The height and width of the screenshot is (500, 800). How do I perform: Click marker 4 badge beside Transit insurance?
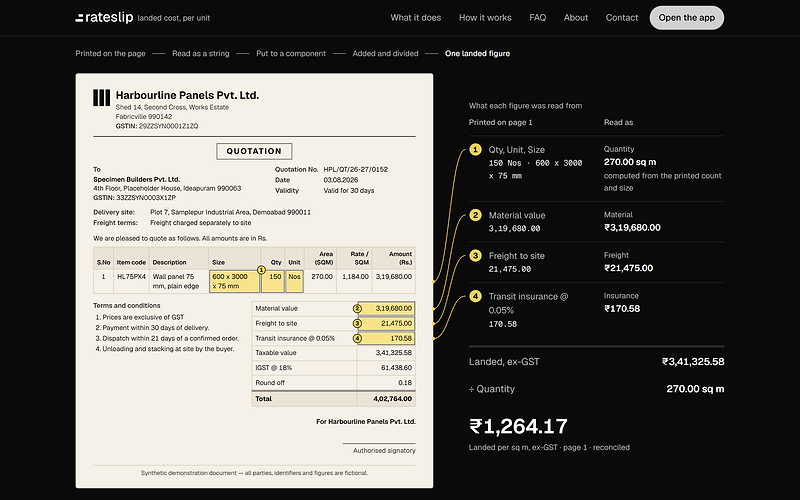point(357,338)
